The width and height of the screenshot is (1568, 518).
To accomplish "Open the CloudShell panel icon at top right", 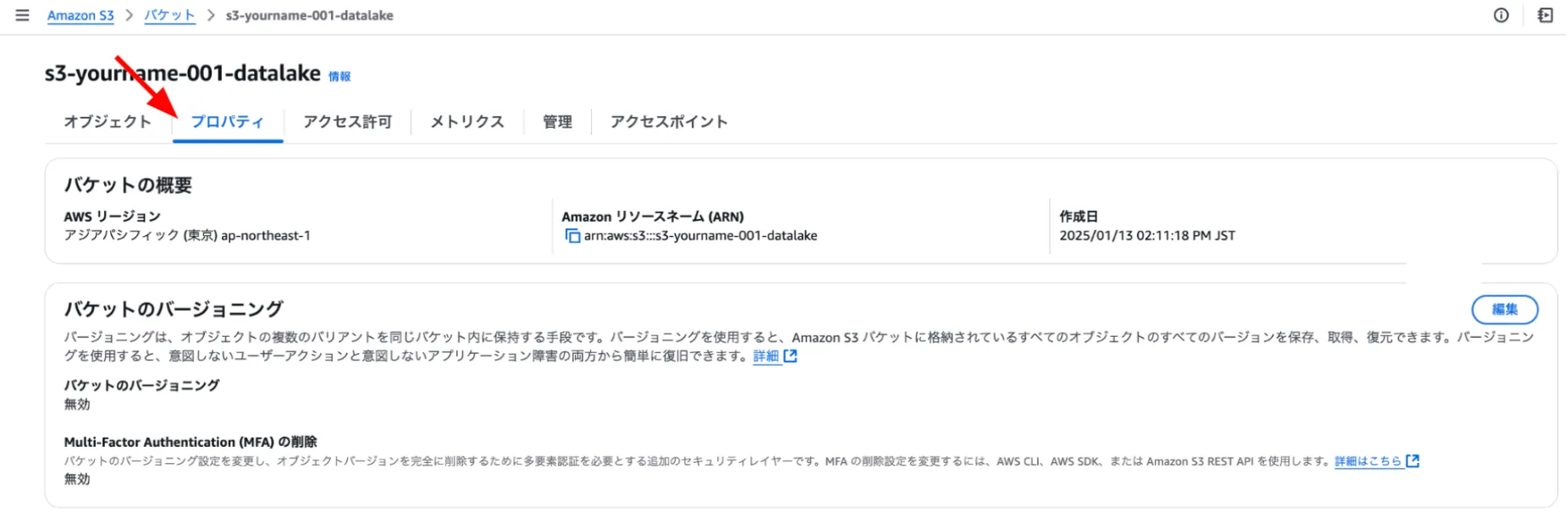I will pos(1545,15).
